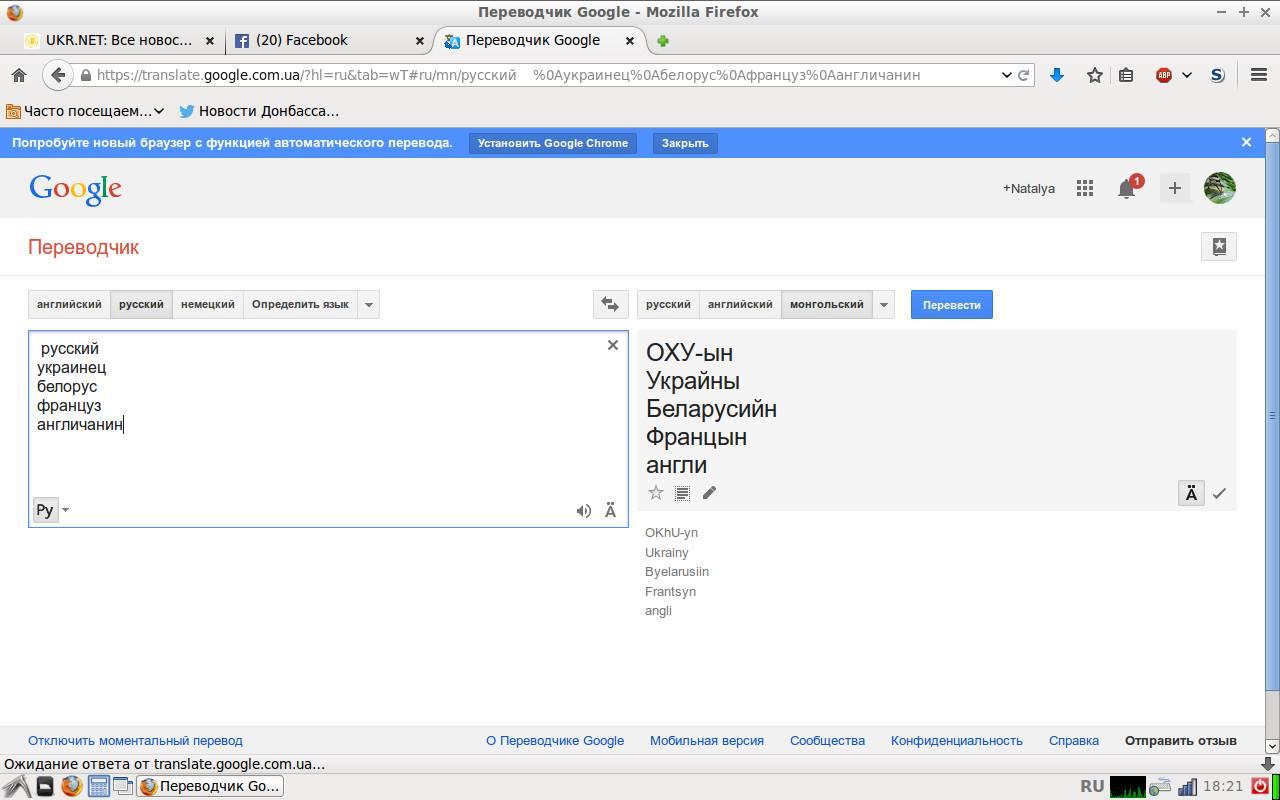Open the Сообщества link
This screenshot has width=1280, height=800.
(827, 741)
